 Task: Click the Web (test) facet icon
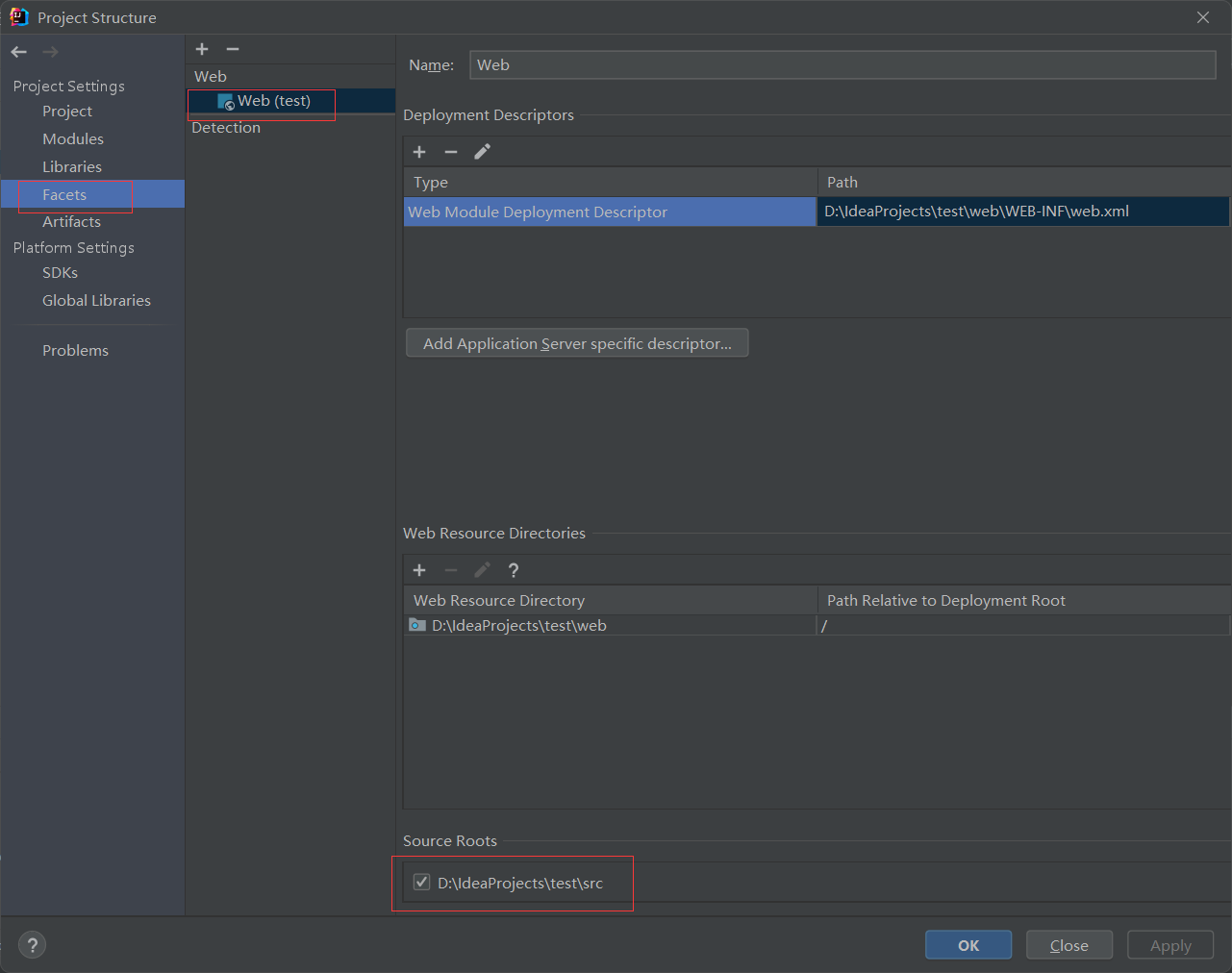tap(226, 102)
